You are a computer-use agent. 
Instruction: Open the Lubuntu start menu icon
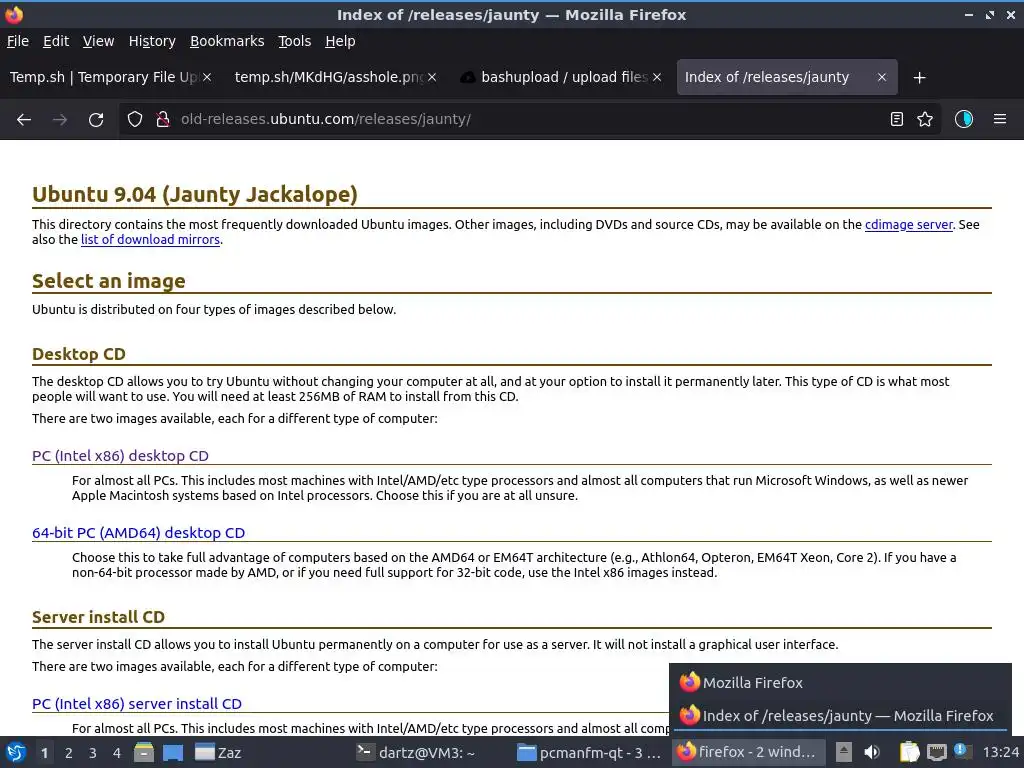pos(16,752)
